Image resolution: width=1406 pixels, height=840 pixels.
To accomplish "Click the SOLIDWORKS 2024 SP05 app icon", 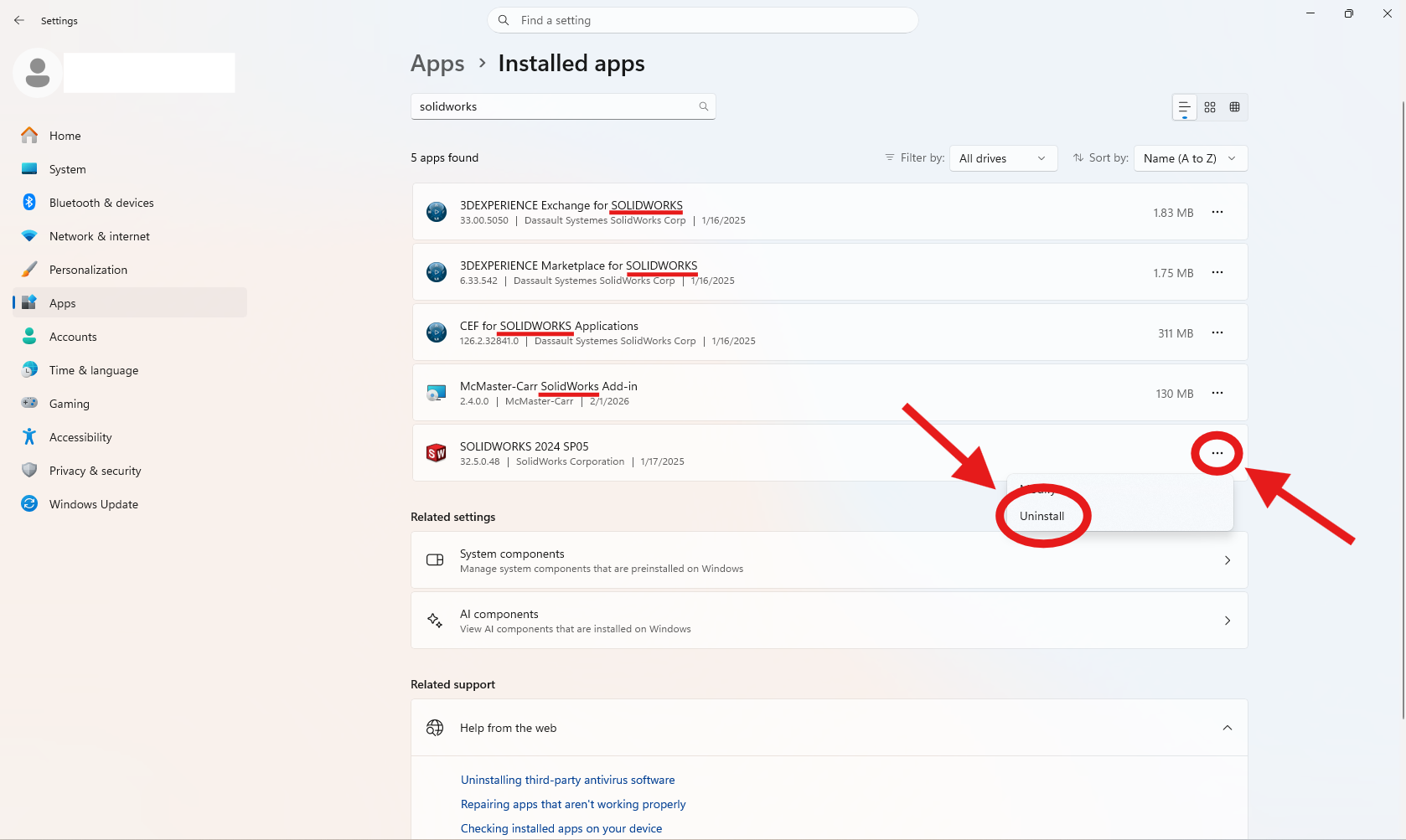I will 437,453.
